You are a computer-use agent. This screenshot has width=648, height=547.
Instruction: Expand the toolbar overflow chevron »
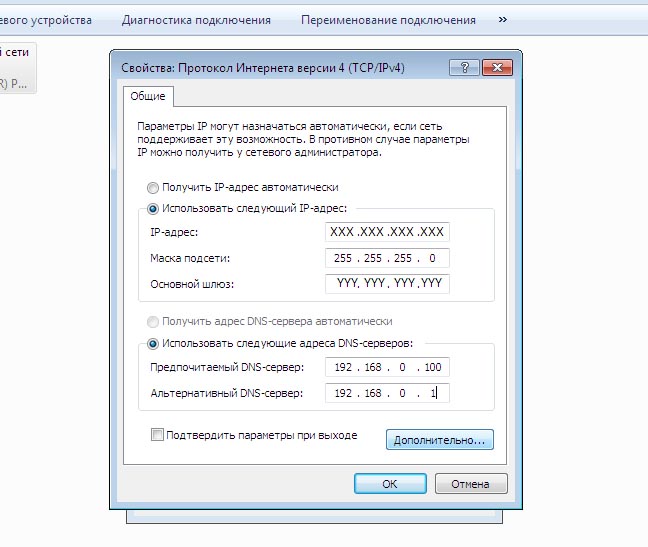[x=502, y=20]
